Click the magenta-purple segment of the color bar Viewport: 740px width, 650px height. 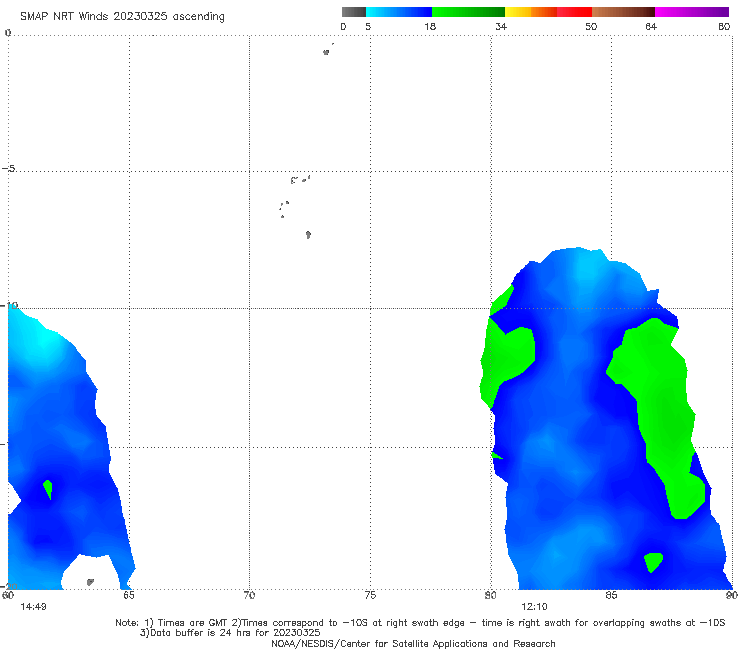click(x=692, y=12)
